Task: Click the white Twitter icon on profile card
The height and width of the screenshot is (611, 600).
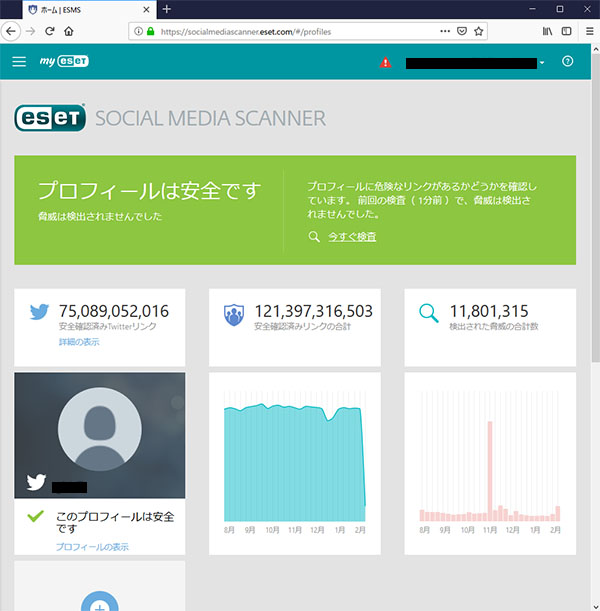Action: click(36, 482)
